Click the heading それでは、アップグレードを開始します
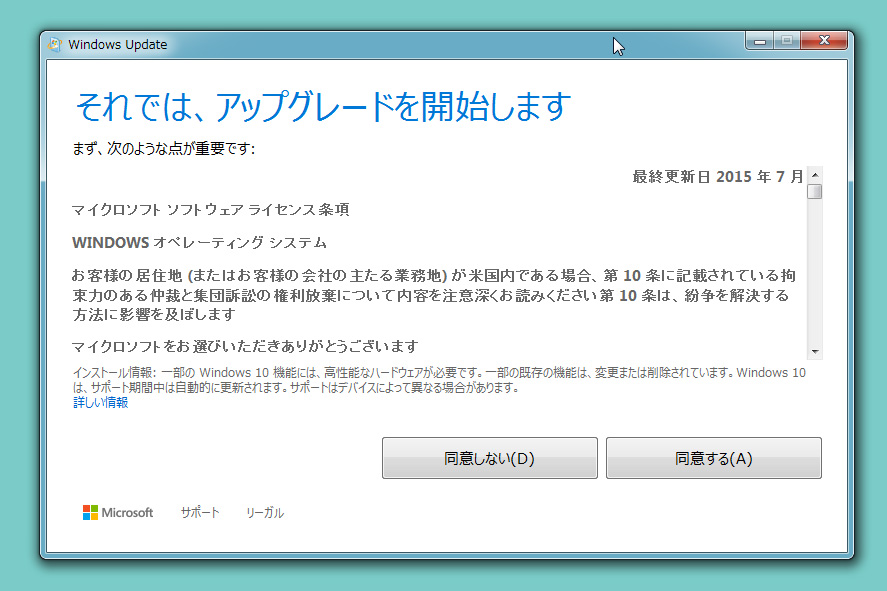This screenshot has width=887, height=591. pyautogui.click(x=322, y=106)
